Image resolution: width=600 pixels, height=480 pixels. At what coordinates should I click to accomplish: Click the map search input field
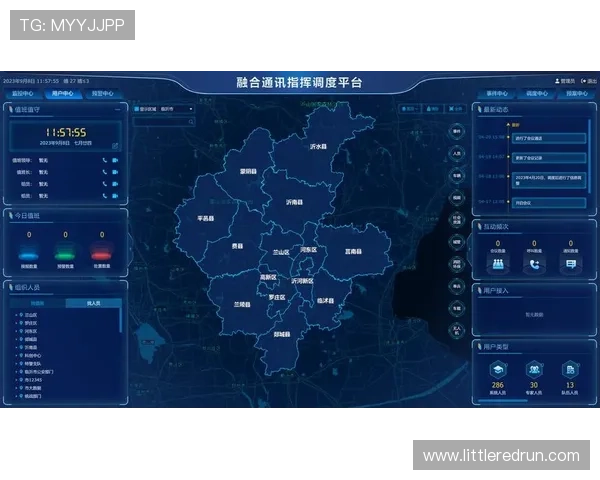160,122
